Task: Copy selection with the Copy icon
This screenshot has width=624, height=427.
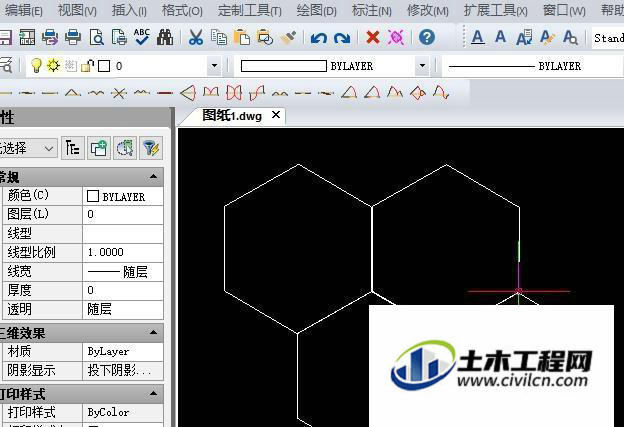Action: [x=218, y=37]
